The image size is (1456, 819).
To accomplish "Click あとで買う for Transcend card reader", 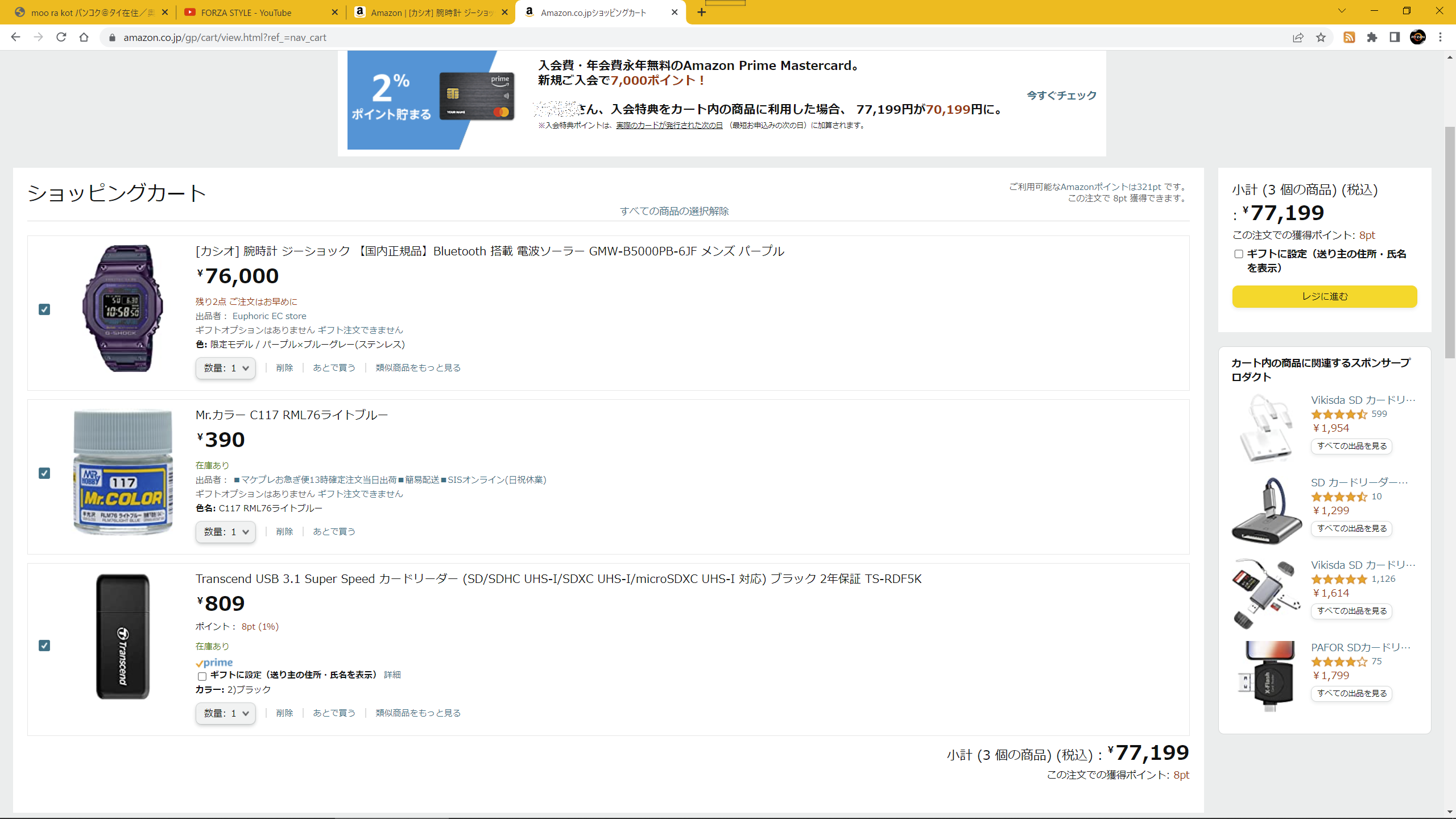I will click(x=334, y=713).
